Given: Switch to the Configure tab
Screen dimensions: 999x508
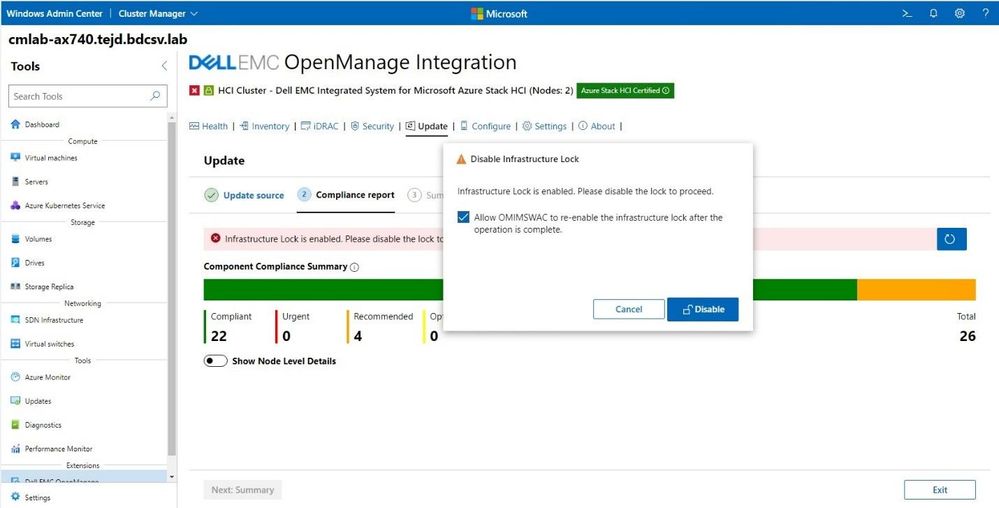Looking at the screenshot, I should [x=485, y=126].
